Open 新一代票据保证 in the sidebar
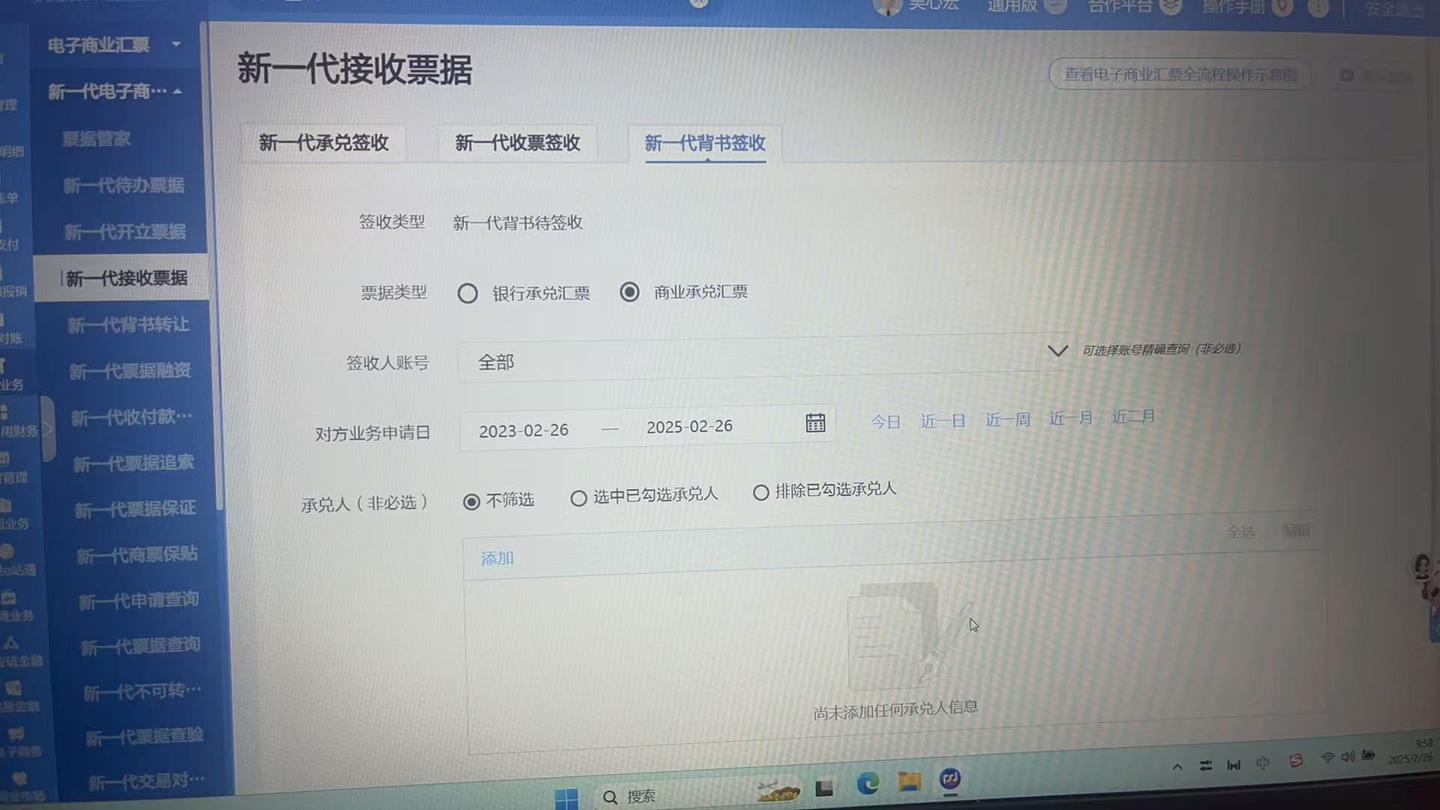Screen dimensions: 1440x810 135,509
